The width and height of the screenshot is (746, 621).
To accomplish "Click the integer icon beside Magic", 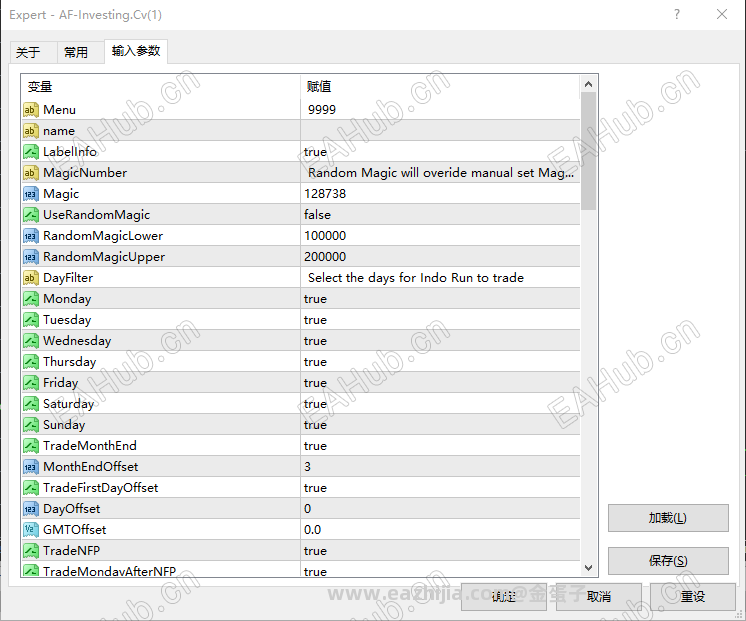I will pyautogui.click(x=31, y=194).
